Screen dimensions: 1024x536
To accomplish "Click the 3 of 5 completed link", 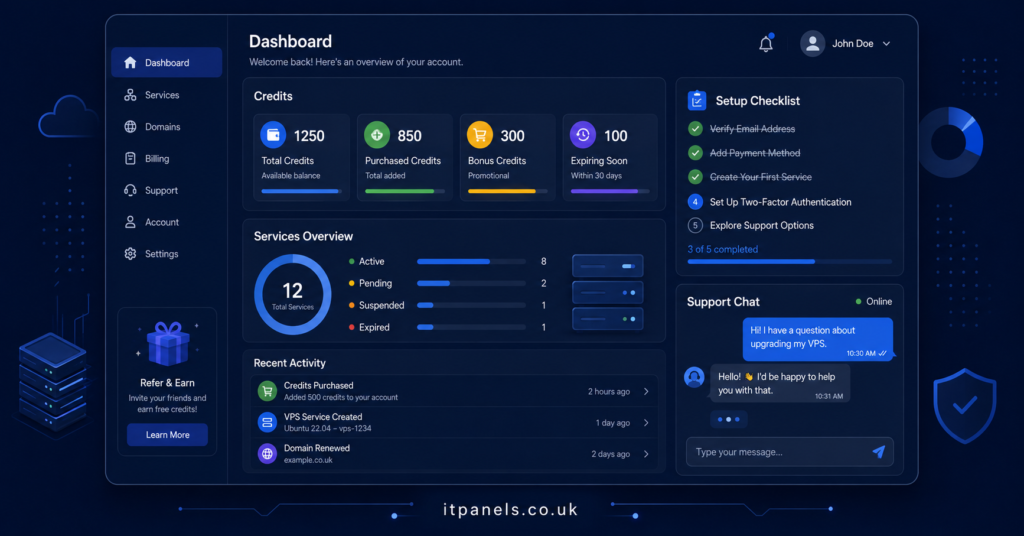I will pos(722,249).
